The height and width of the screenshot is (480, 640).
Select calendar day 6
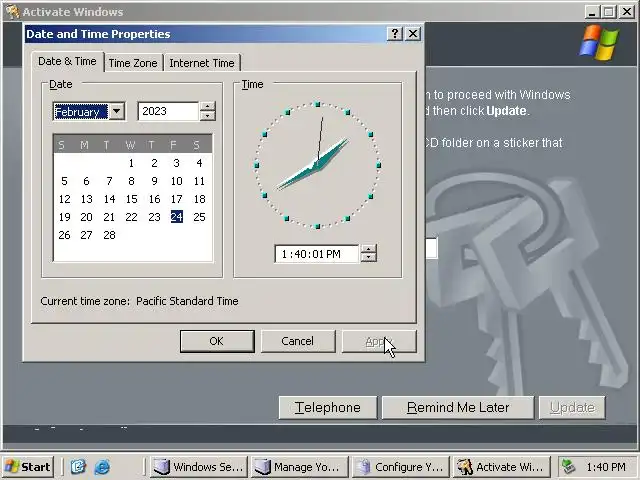(x=86, y=181)
